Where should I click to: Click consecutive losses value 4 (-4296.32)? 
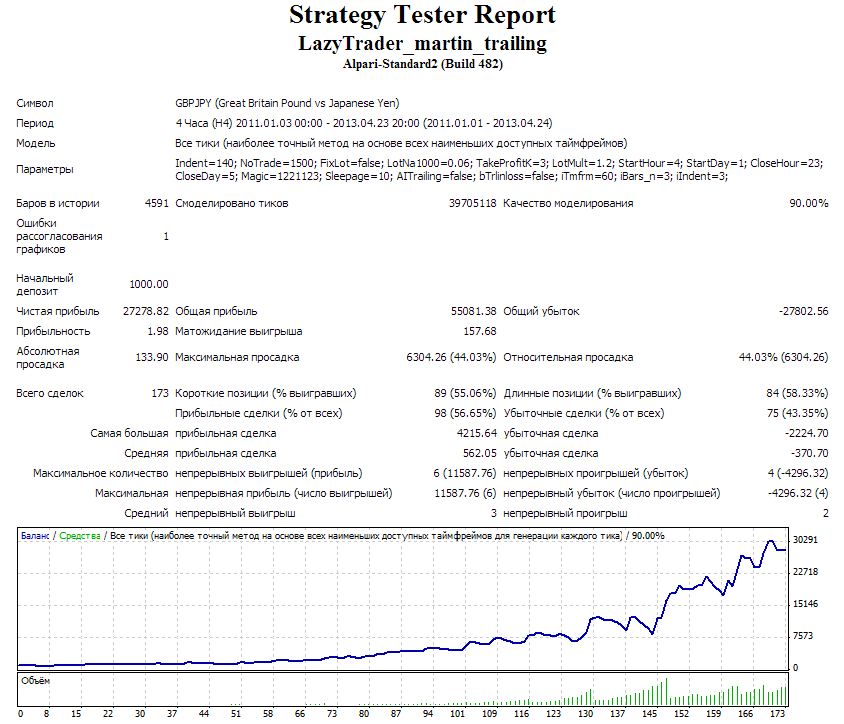tap(798, 473)
